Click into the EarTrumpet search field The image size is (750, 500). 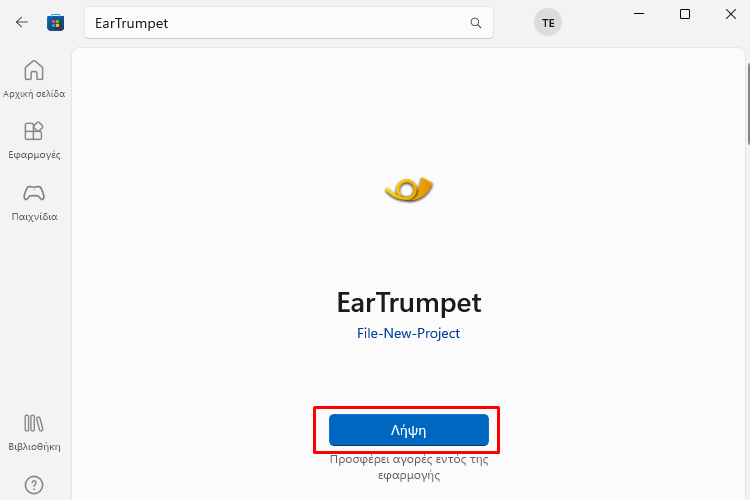point(289,22)
